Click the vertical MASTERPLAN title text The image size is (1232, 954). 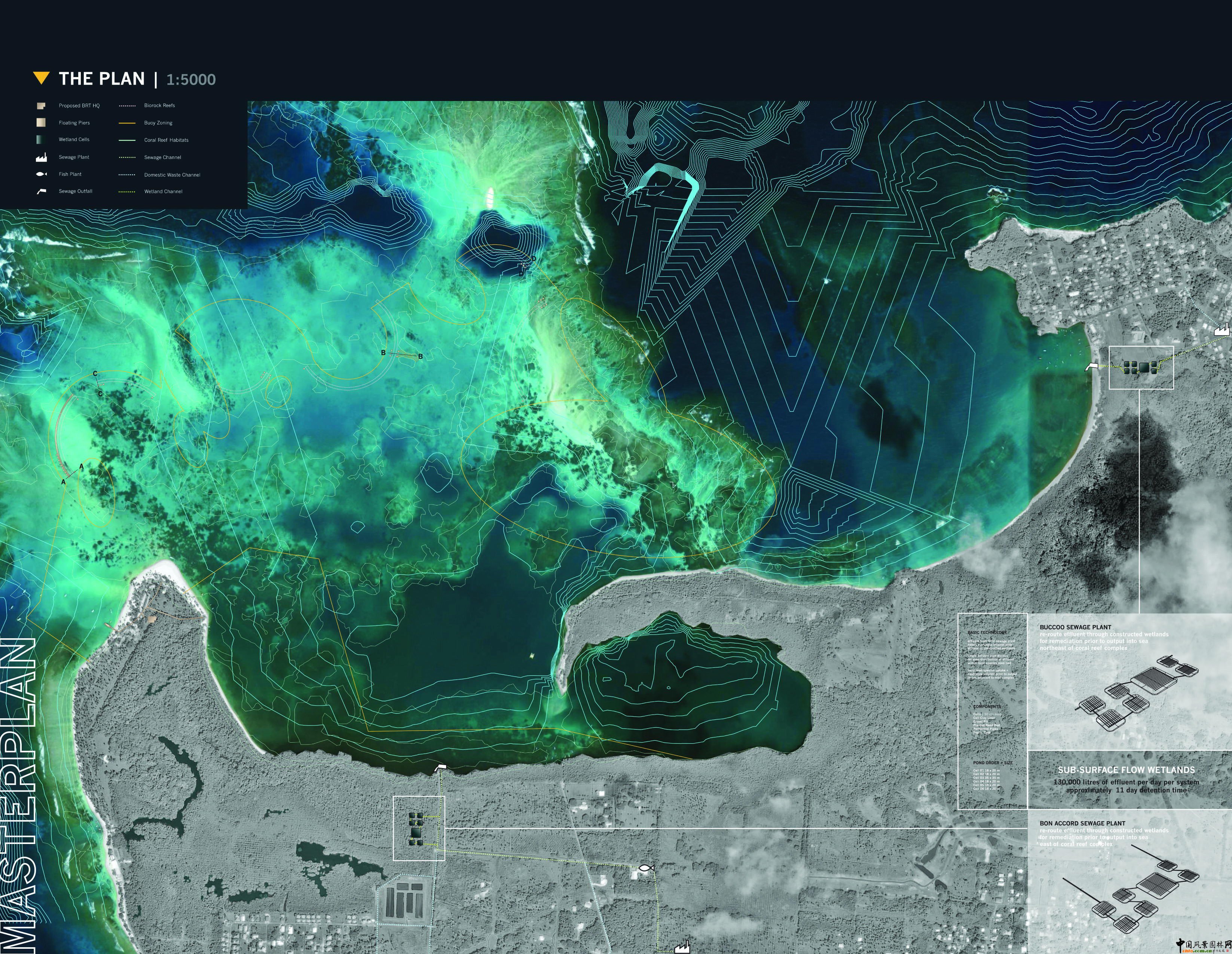pos(18,795)
